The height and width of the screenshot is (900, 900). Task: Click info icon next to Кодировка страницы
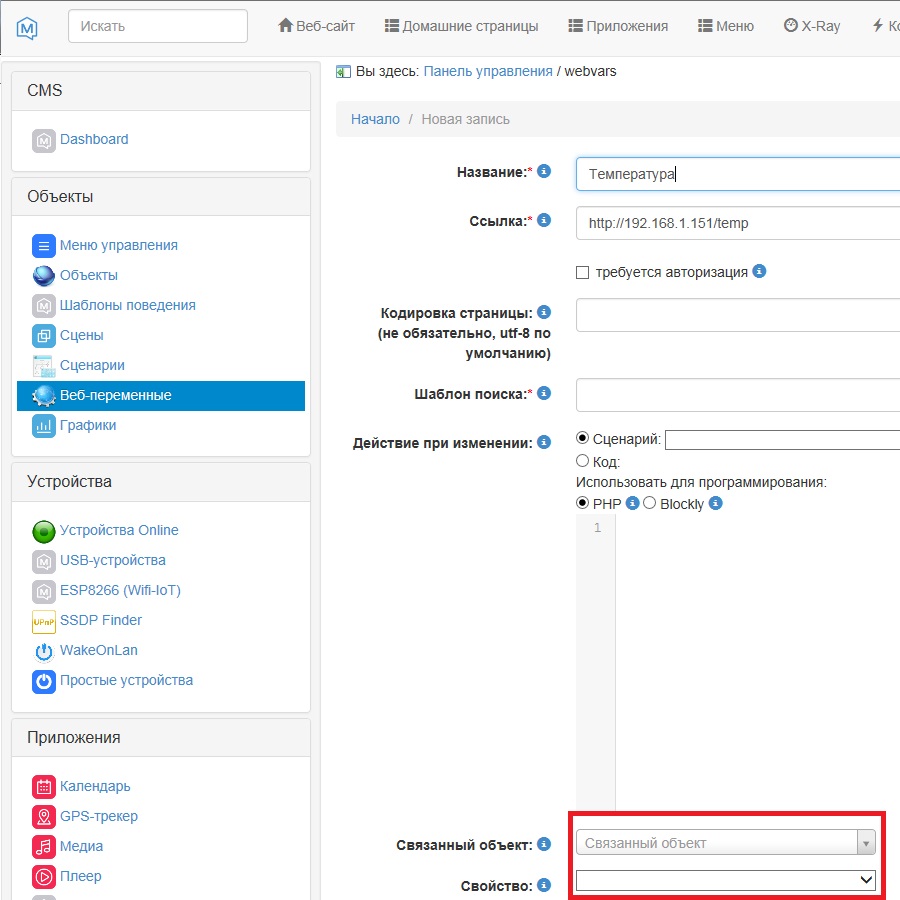tap(544, 312)
